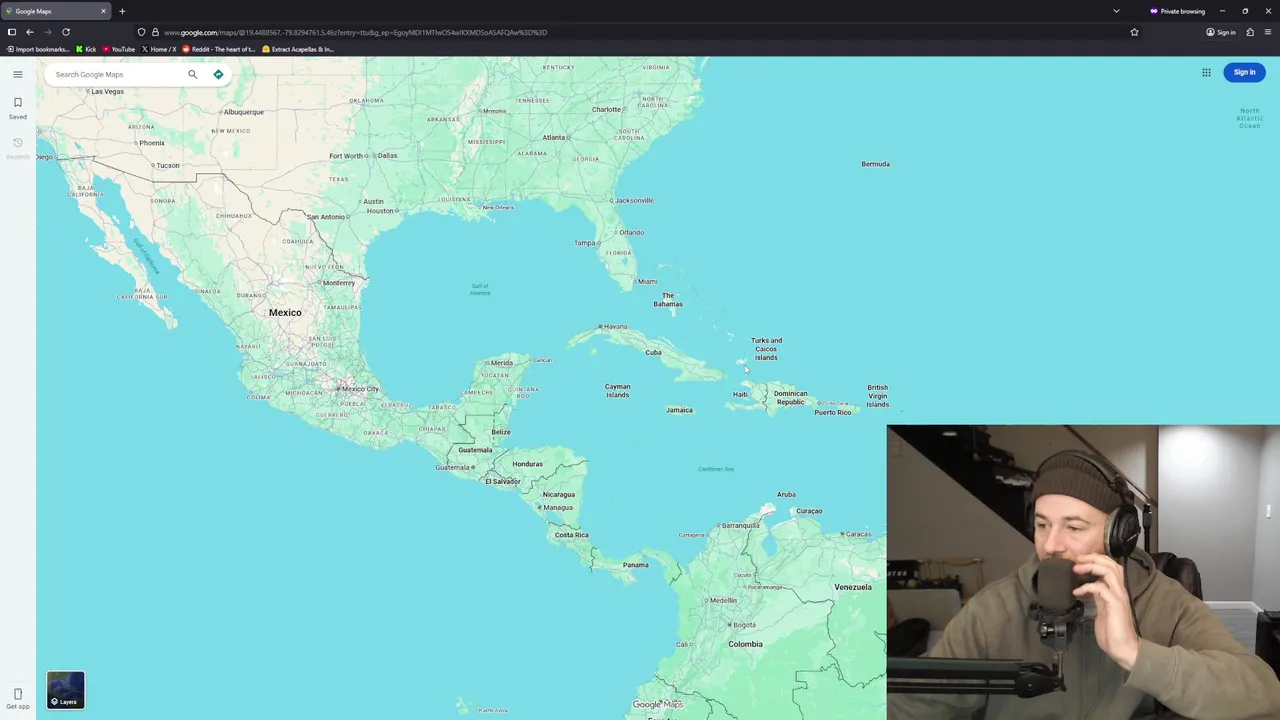Click the Puerto Rico label
Viewport: 1280px width, 720px height.
[x=833, y=412]
